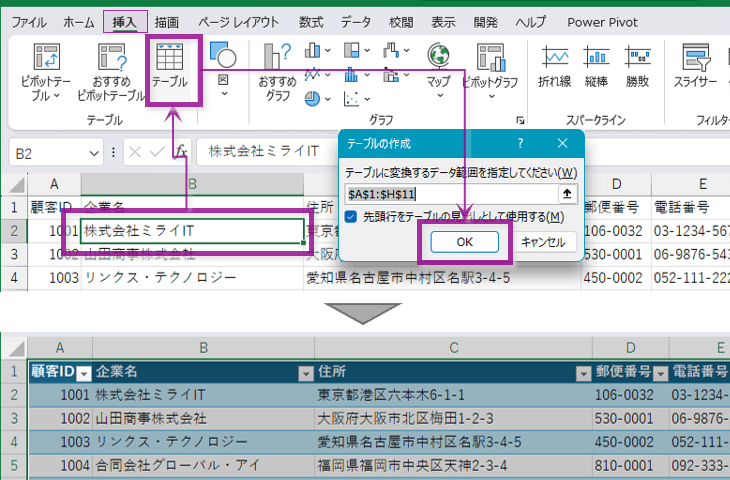Open the 郵便番号 column filter dropdown
Viewport: 730px width, 480px height.
point(661,373)
